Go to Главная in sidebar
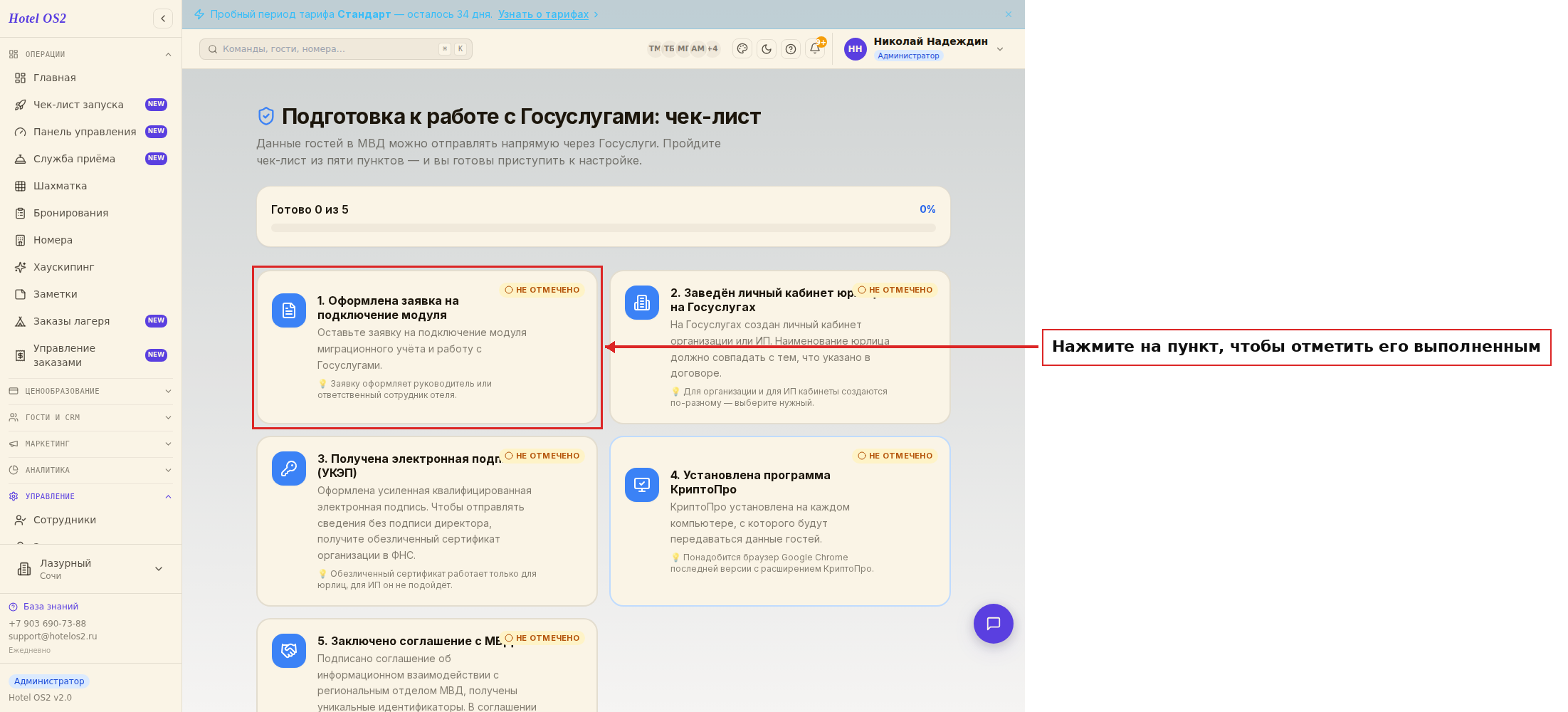Viewport: 1568px width, 712px height. [x=90, y=78]
